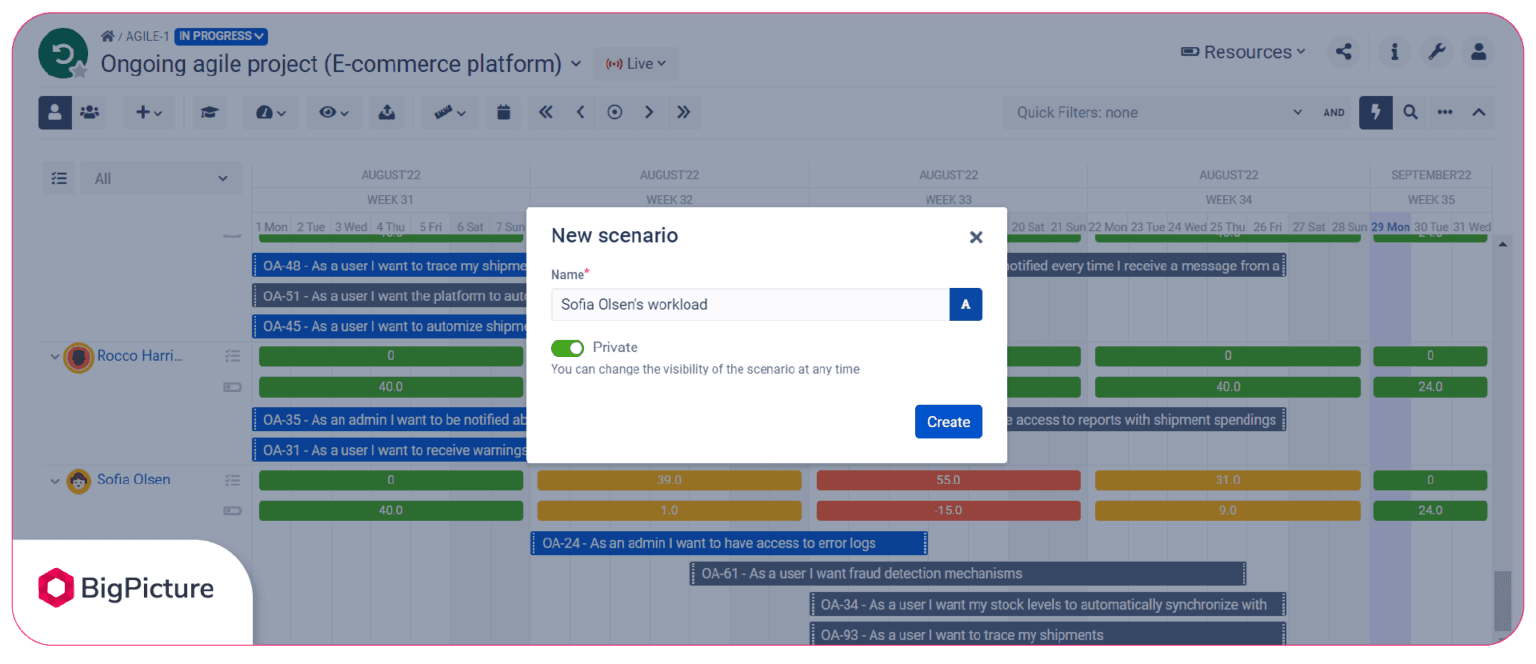Go to next period arrow
Viewport: 1536px width, 664px height.
point(649,112)
